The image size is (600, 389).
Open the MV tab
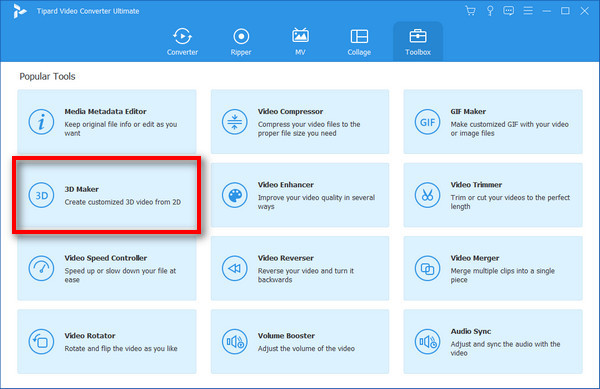pyautogui.click(x=300, y=42)
